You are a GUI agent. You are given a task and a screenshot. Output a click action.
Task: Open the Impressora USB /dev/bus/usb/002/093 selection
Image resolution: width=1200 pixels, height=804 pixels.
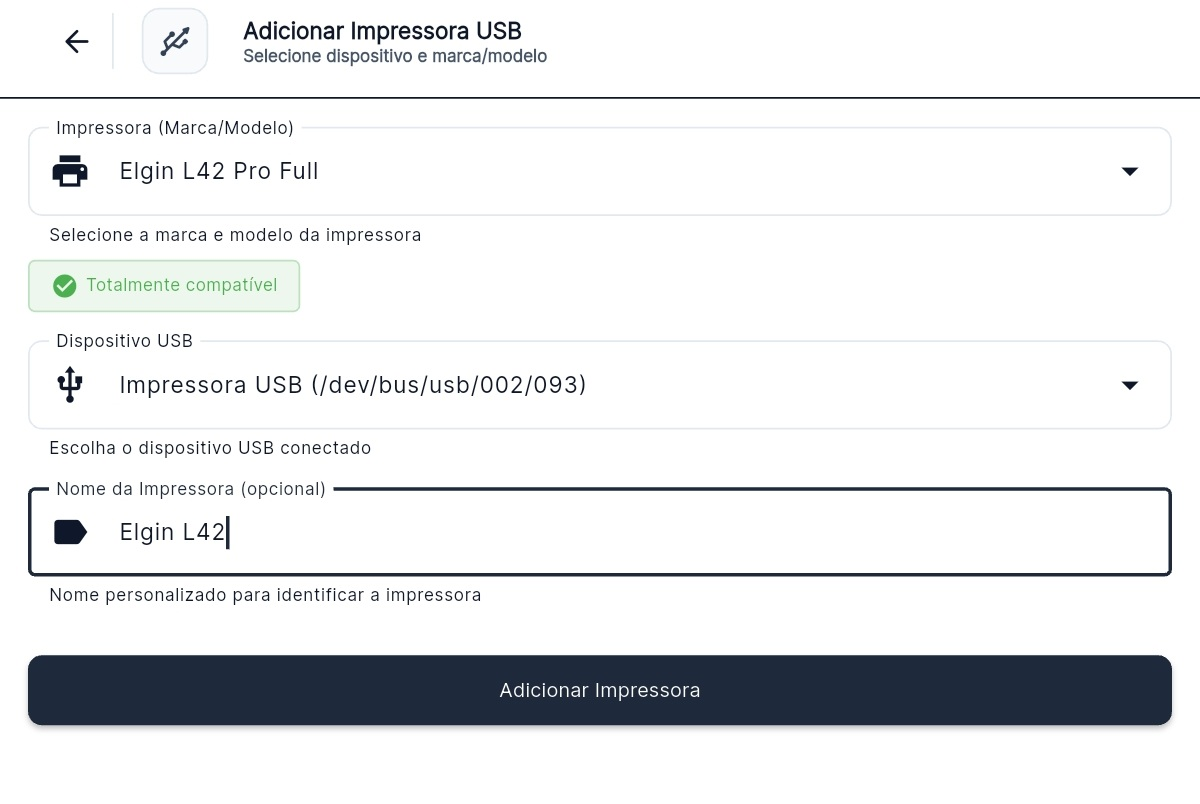600,385
